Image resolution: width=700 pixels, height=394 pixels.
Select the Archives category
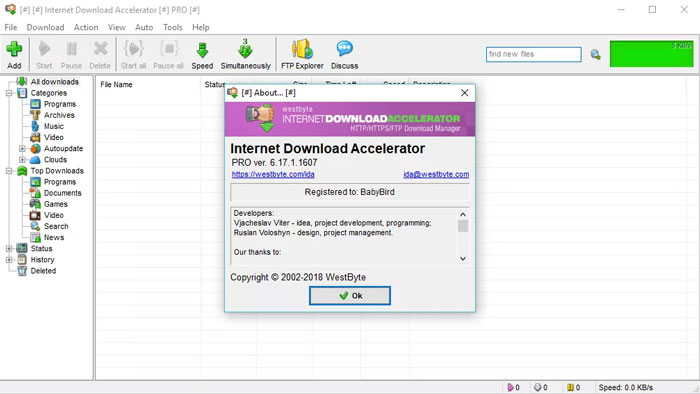pyautogui.click(x=59, y=115)
